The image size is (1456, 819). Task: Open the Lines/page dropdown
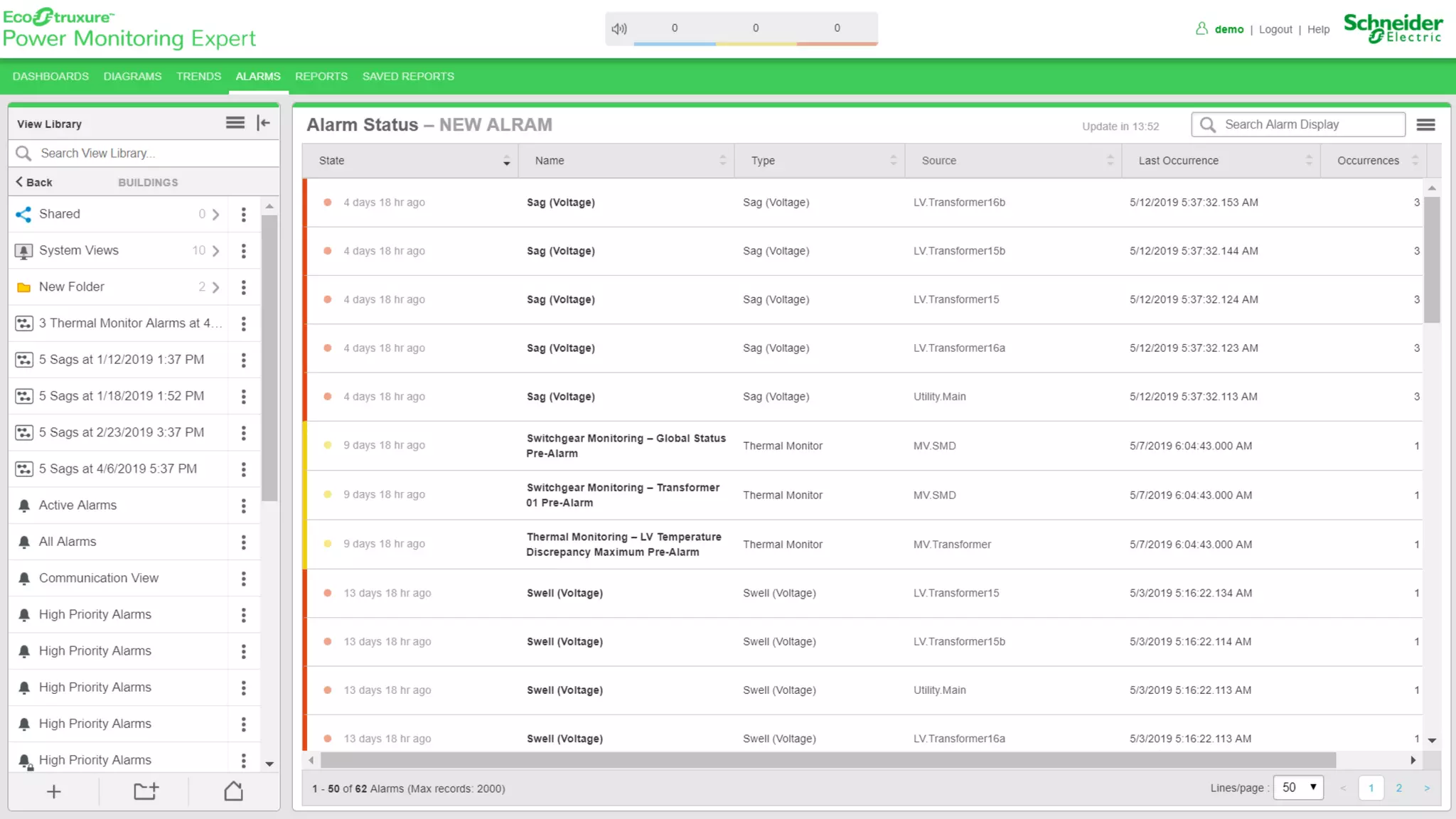tap(1298, 788)
